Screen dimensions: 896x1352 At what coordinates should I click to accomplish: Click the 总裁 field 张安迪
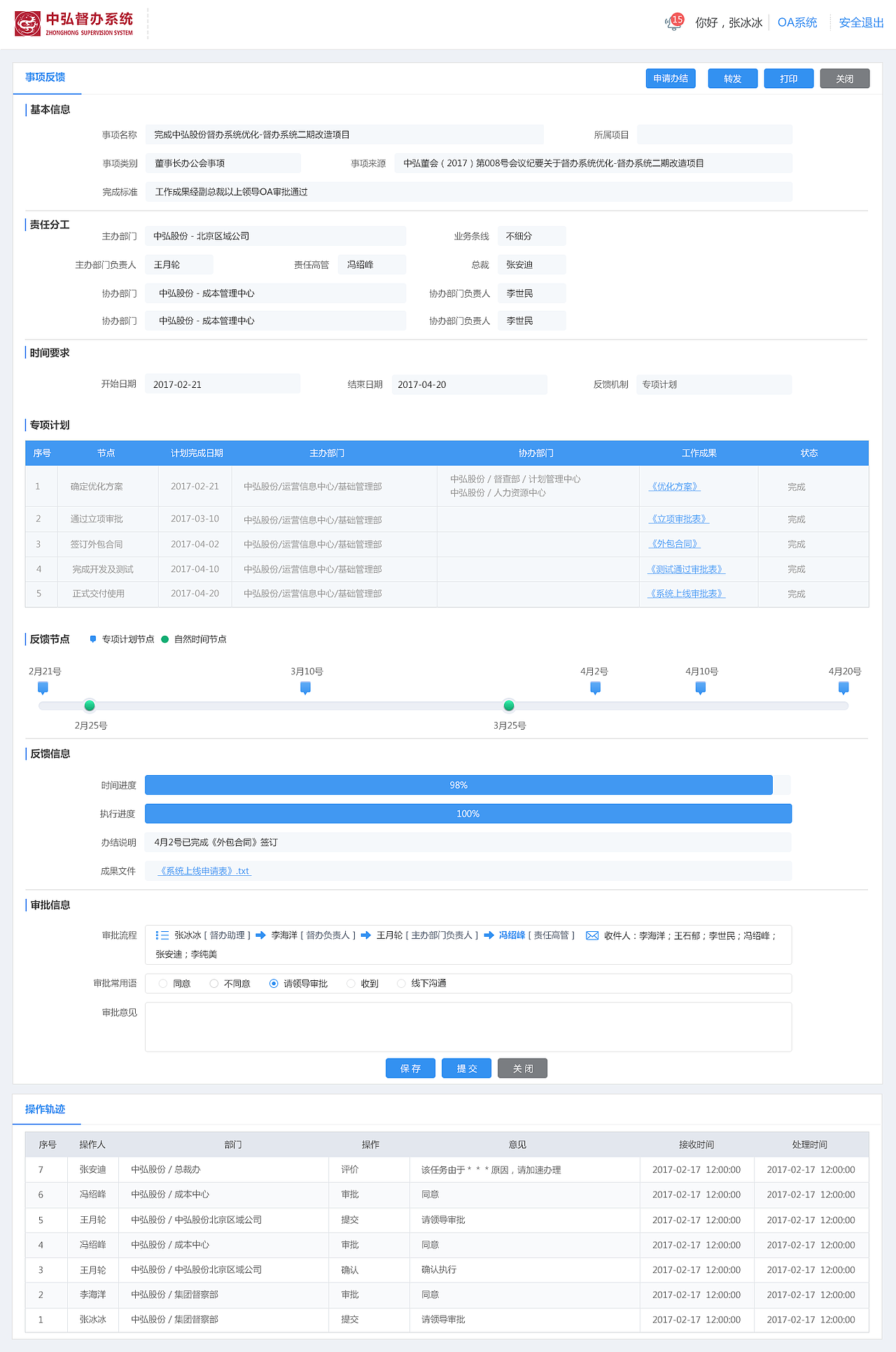tap(532, 265)
